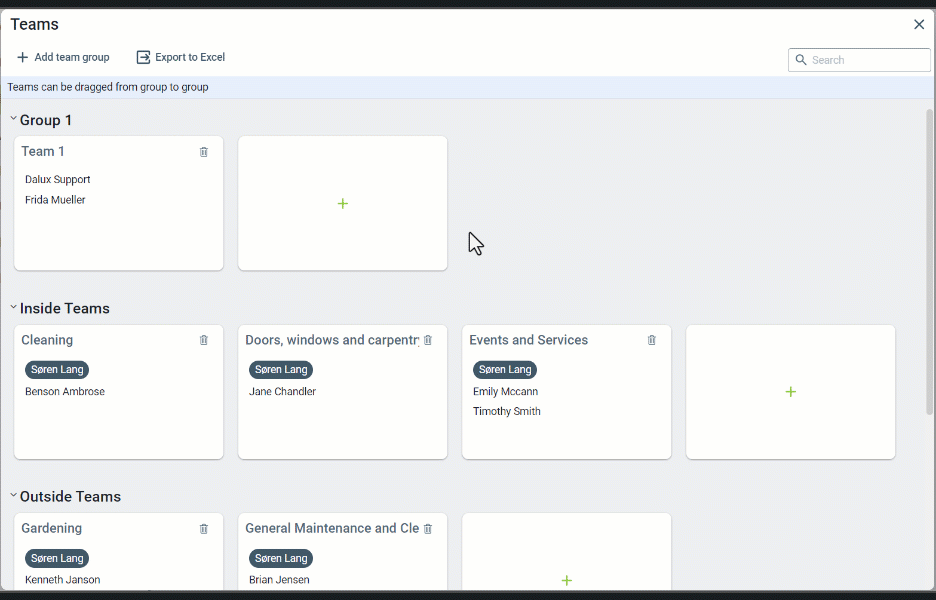The width and height of the screenshot is (936, 600).
Task: Add a new team to Outside Teams
Action: click(567, 580)
